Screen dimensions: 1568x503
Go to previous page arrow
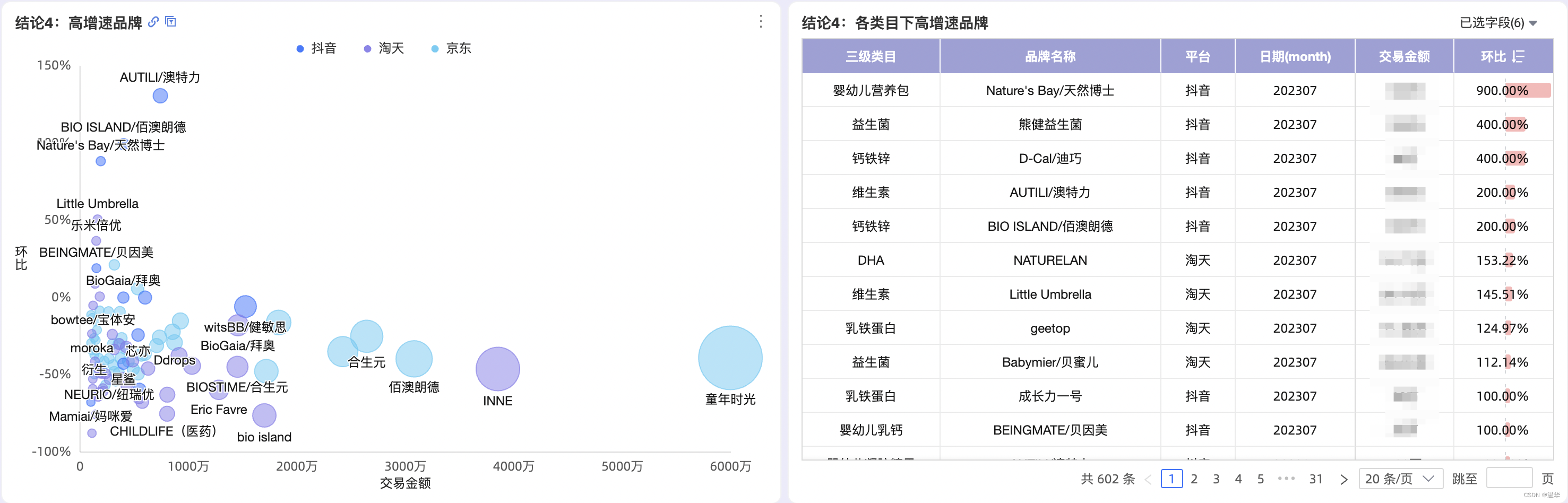[x=1148, y=479]
